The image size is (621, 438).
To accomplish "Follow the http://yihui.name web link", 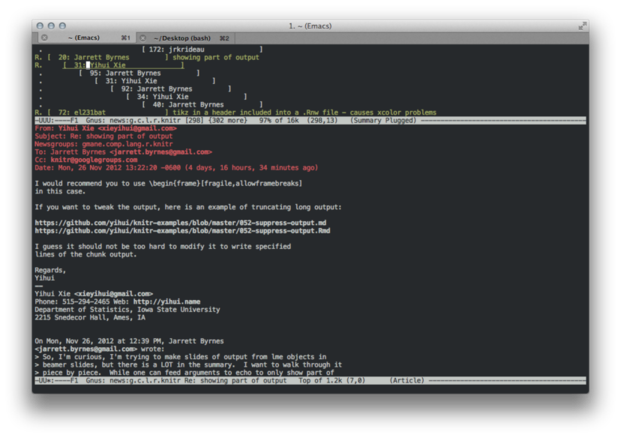I will [x=166, y=301].
